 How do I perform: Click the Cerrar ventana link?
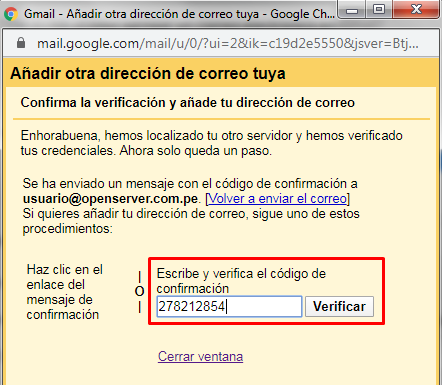coord(200,356)
